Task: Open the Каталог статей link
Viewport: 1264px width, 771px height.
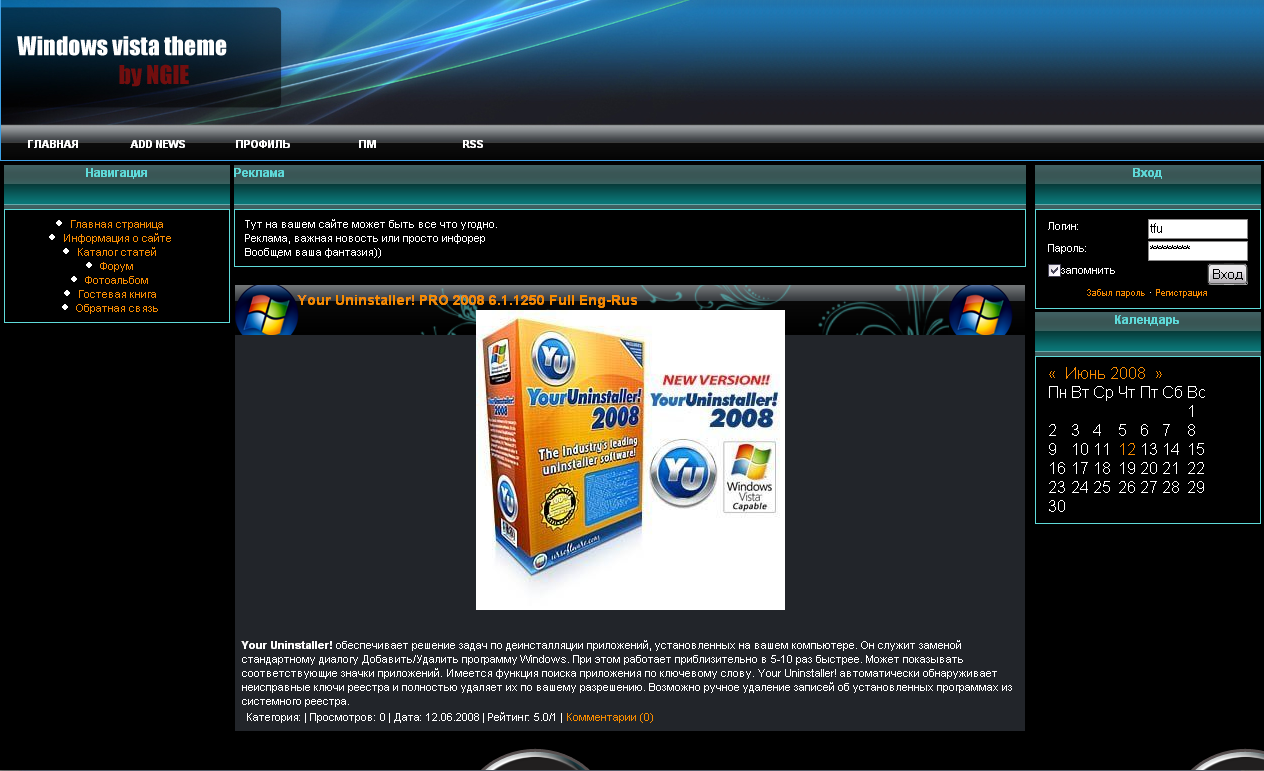Action: point(117,252)
